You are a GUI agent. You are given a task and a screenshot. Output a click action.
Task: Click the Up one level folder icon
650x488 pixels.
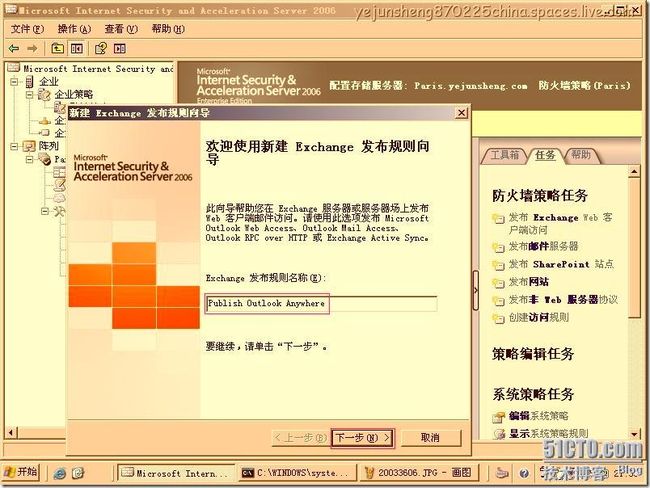pos(58,49)
